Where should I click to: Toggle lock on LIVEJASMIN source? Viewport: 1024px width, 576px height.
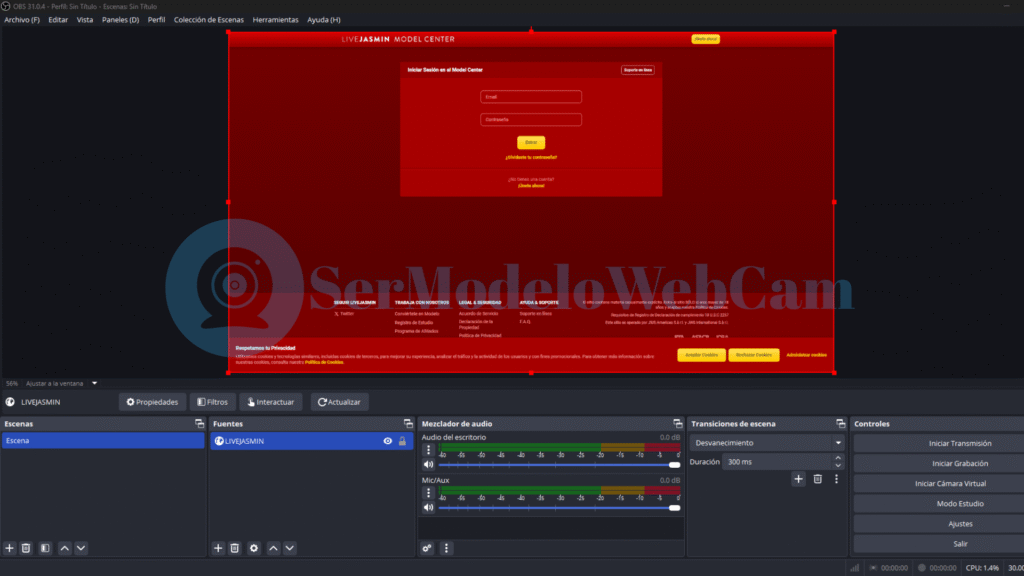click(x=402, y=441)
